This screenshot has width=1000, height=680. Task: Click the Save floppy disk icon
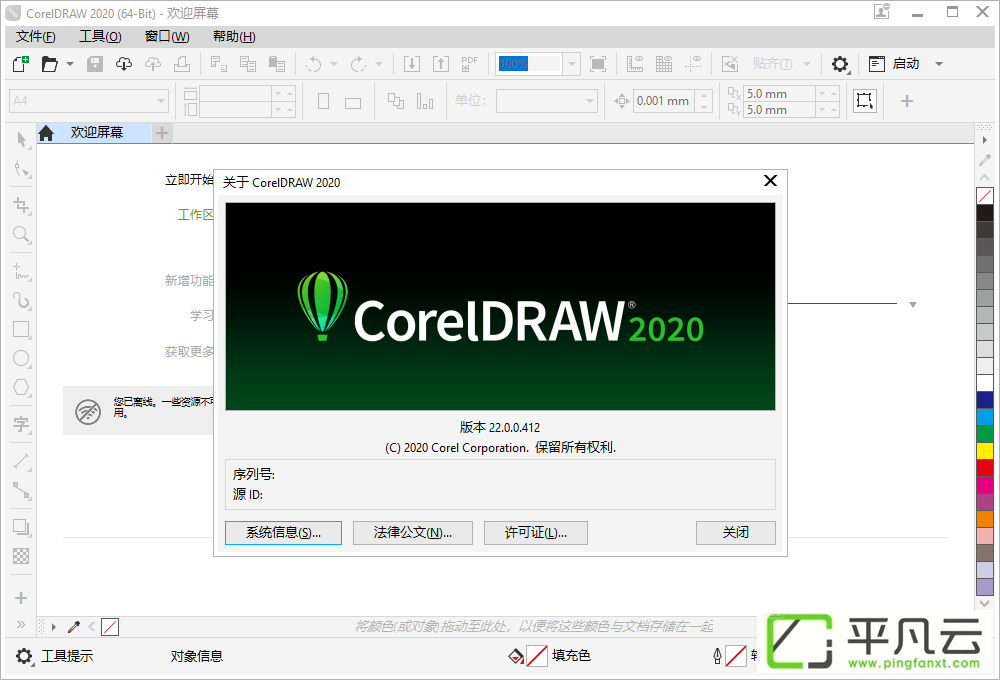pos(95,64)
